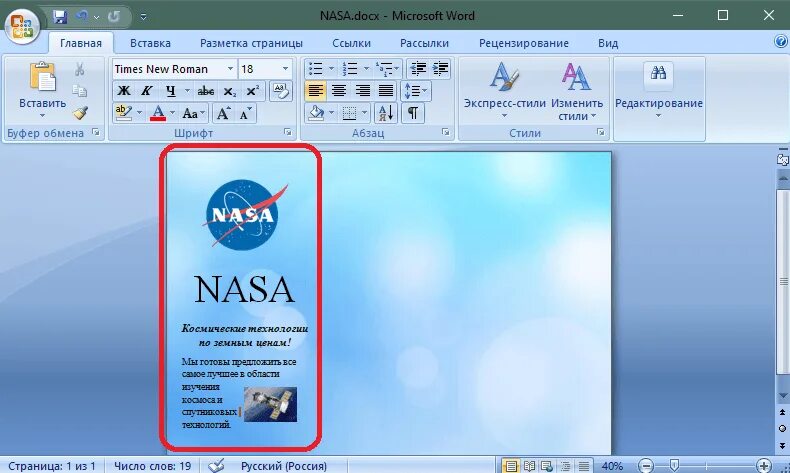The width and height of the screenshot is (790, 473).
Task: Open Редактирование binoculars menu
Action: tap(659, 91)
